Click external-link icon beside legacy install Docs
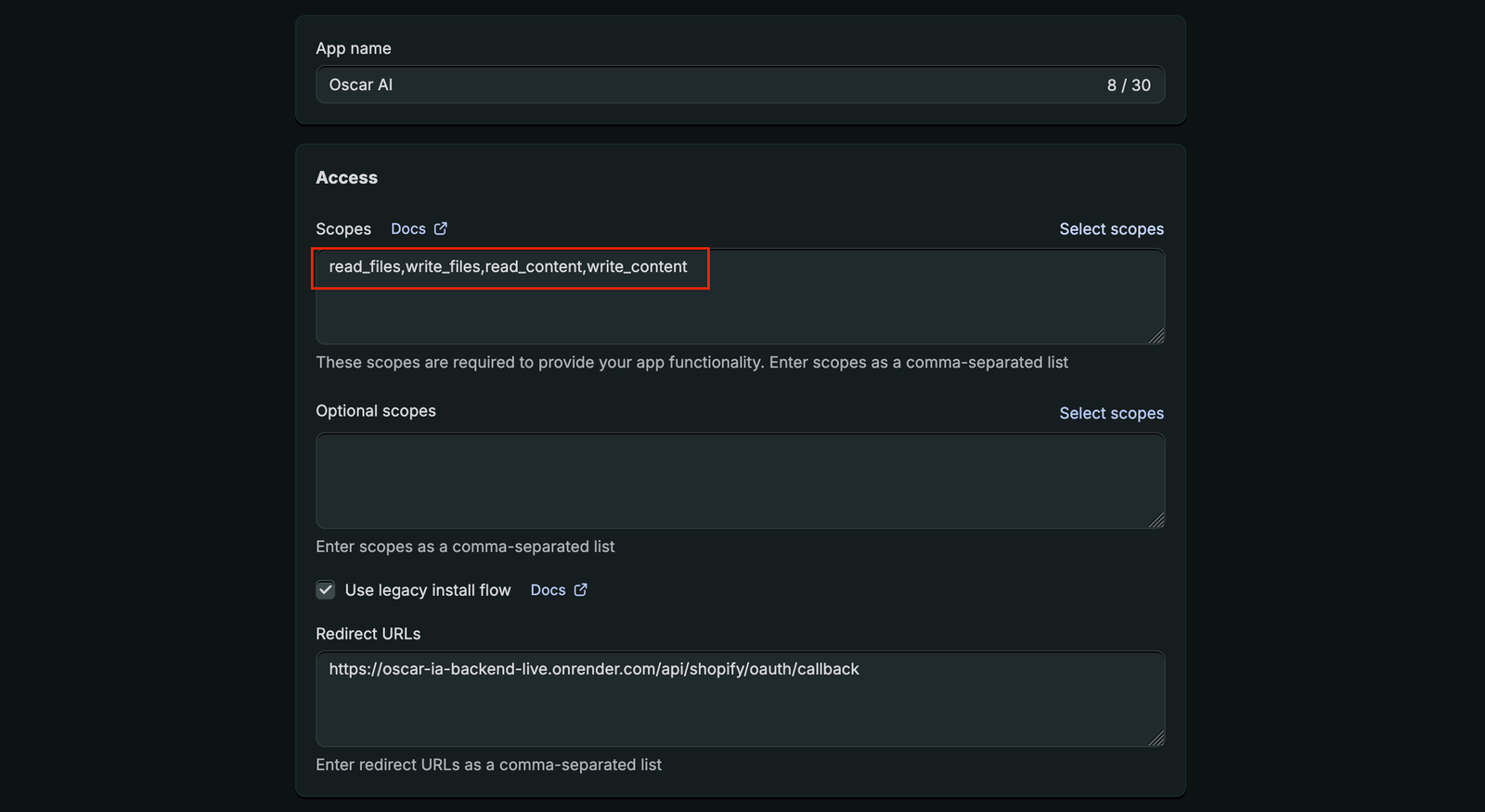 tap(581, 589)
